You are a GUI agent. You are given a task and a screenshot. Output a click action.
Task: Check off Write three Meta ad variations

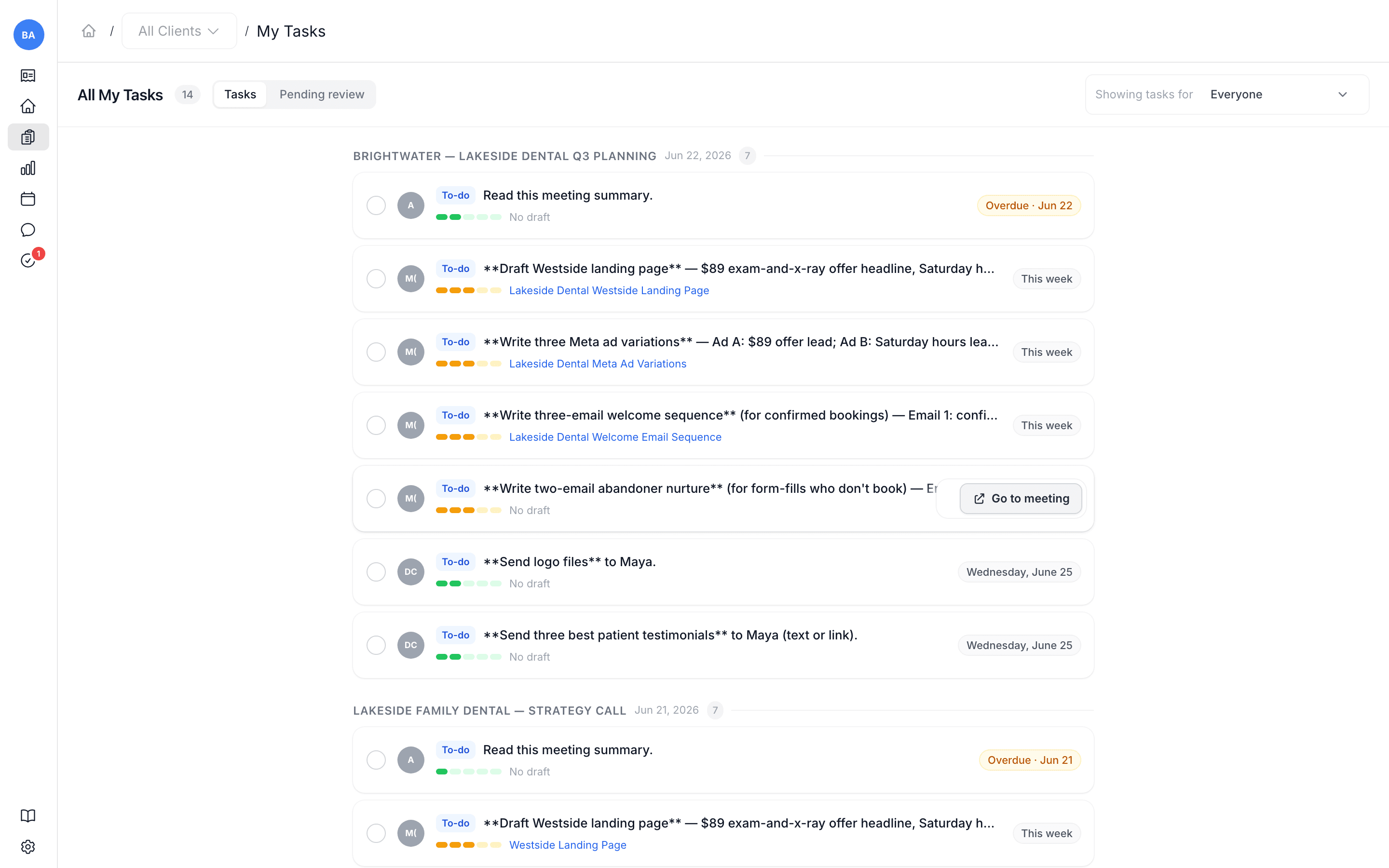(x=377, y=352)
